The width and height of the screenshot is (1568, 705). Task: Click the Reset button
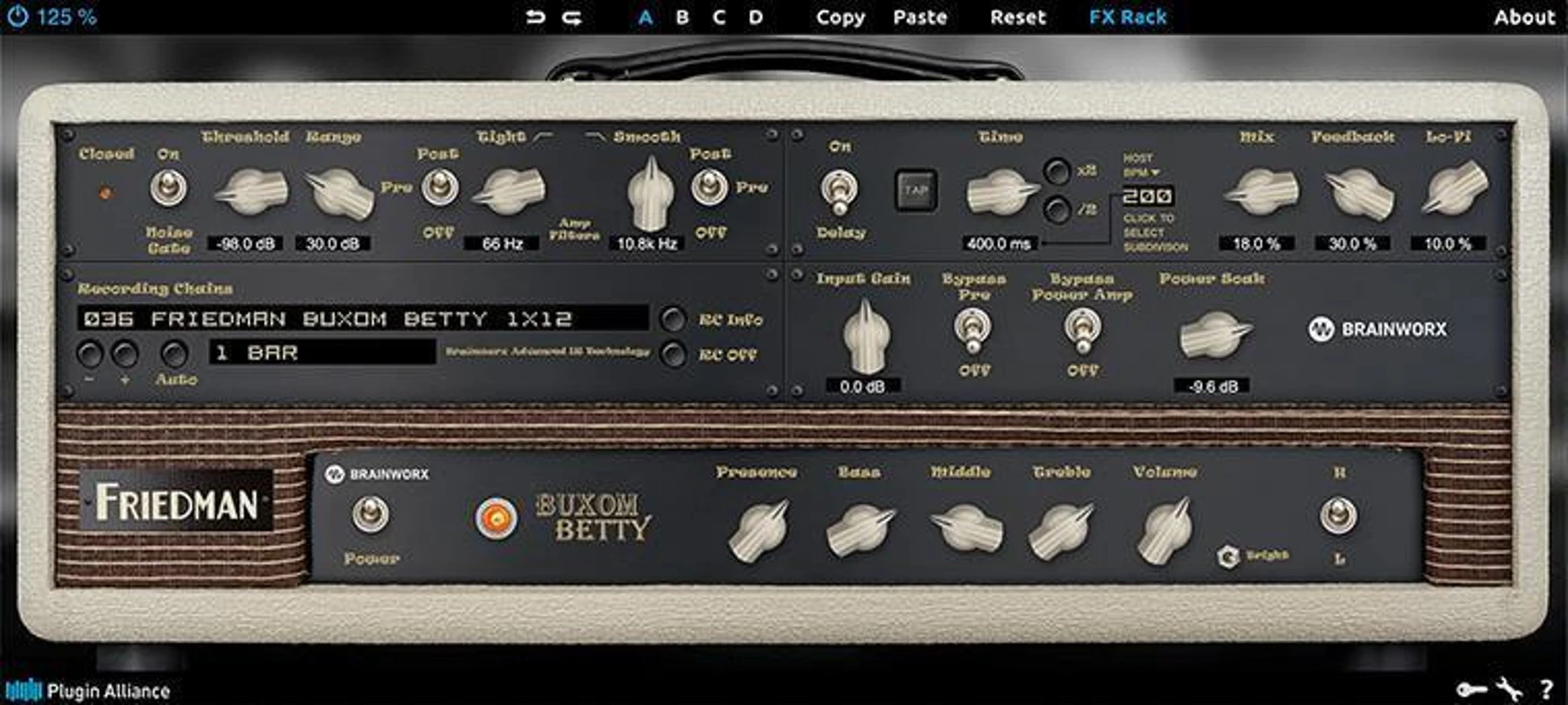[1017, 17]
